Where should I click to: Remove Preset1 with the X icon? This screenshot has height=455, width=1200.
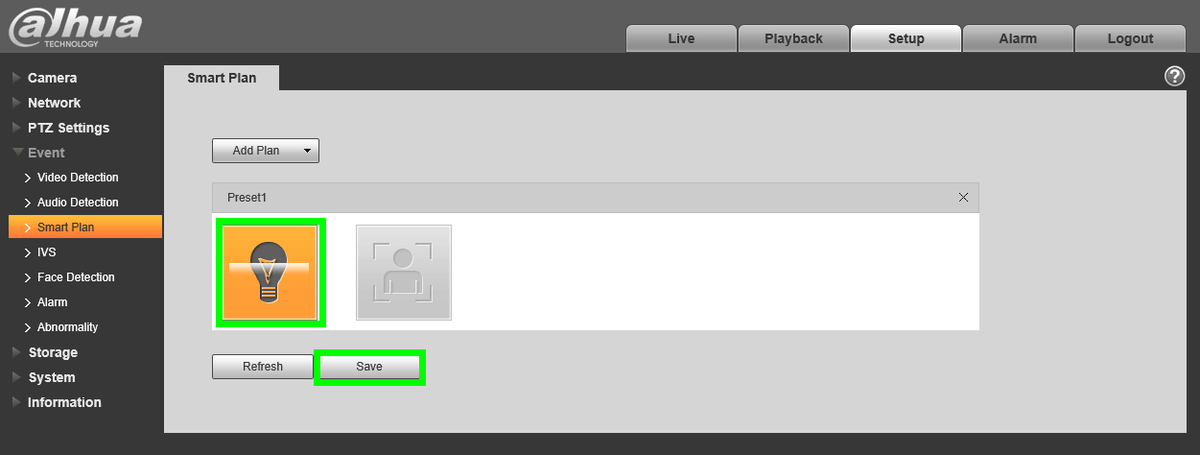click(x=963, y=197)
